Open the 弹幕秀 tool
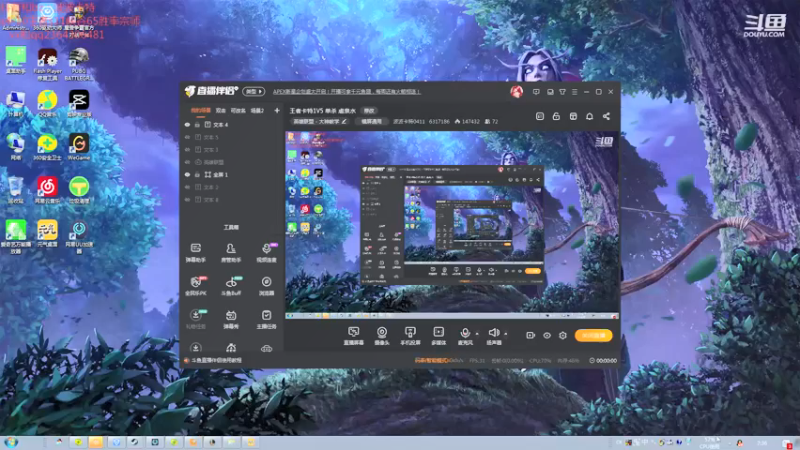The image size is (800, 450). click(x=231, y=319)
